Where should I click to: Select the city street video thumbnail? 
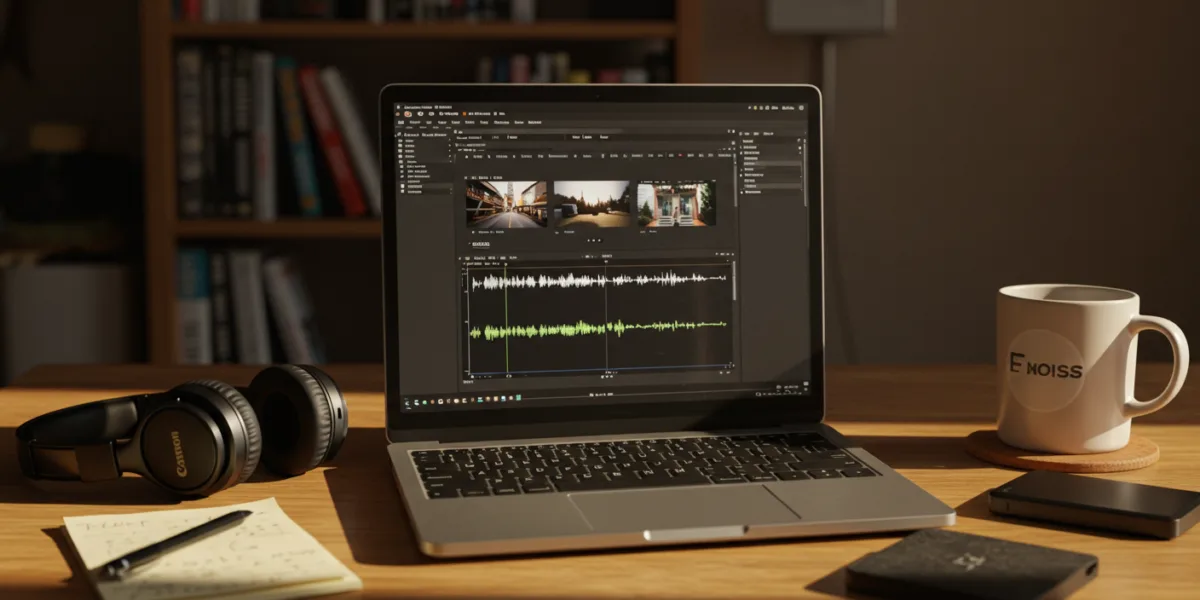[x=506, y=204]
